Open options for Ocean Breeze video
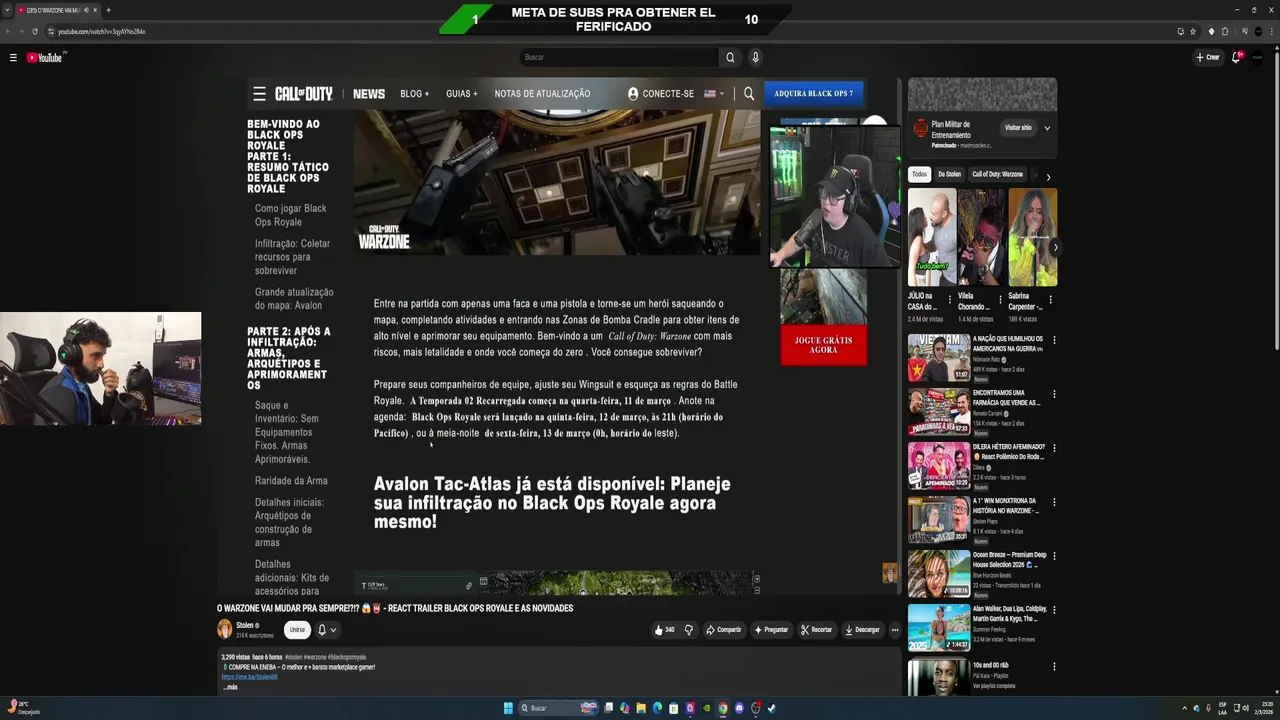The image size is (1280, 720). [x=1053, y=556]
